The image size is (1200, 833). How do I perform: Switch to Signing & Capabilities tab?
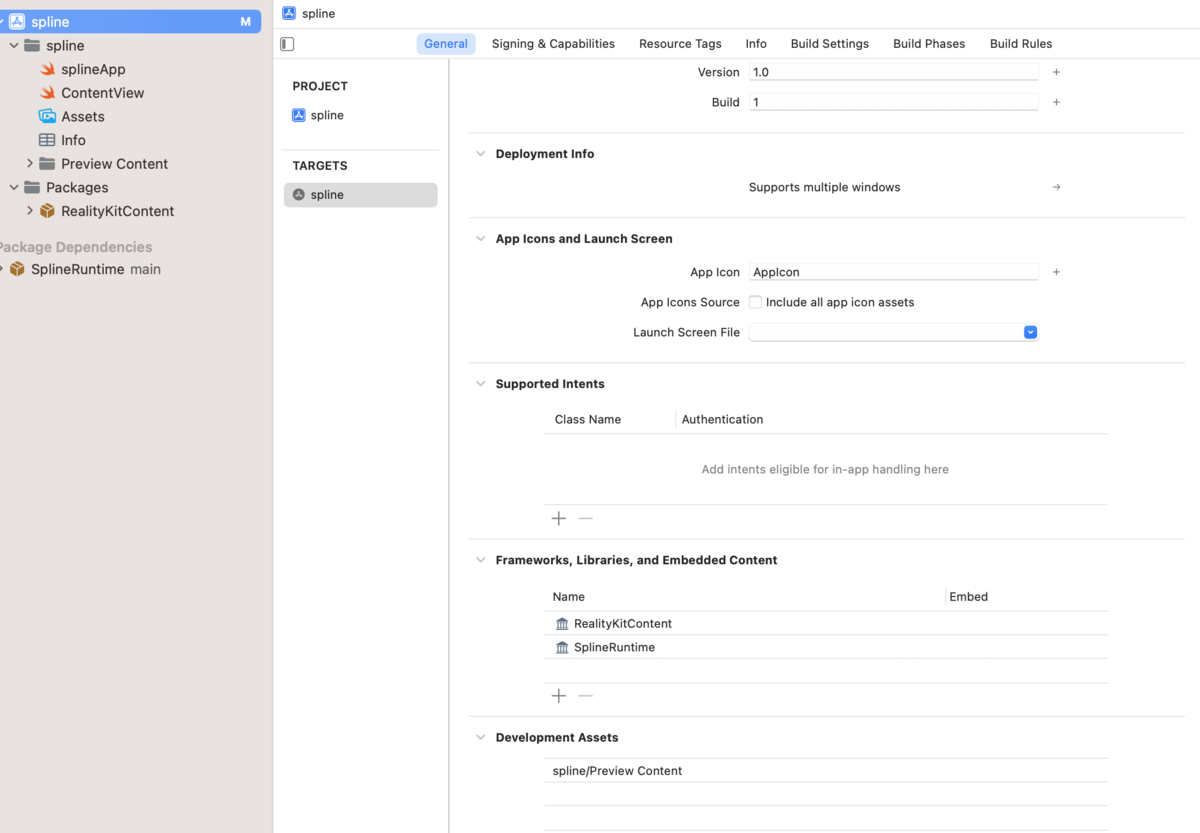point(553,44)
